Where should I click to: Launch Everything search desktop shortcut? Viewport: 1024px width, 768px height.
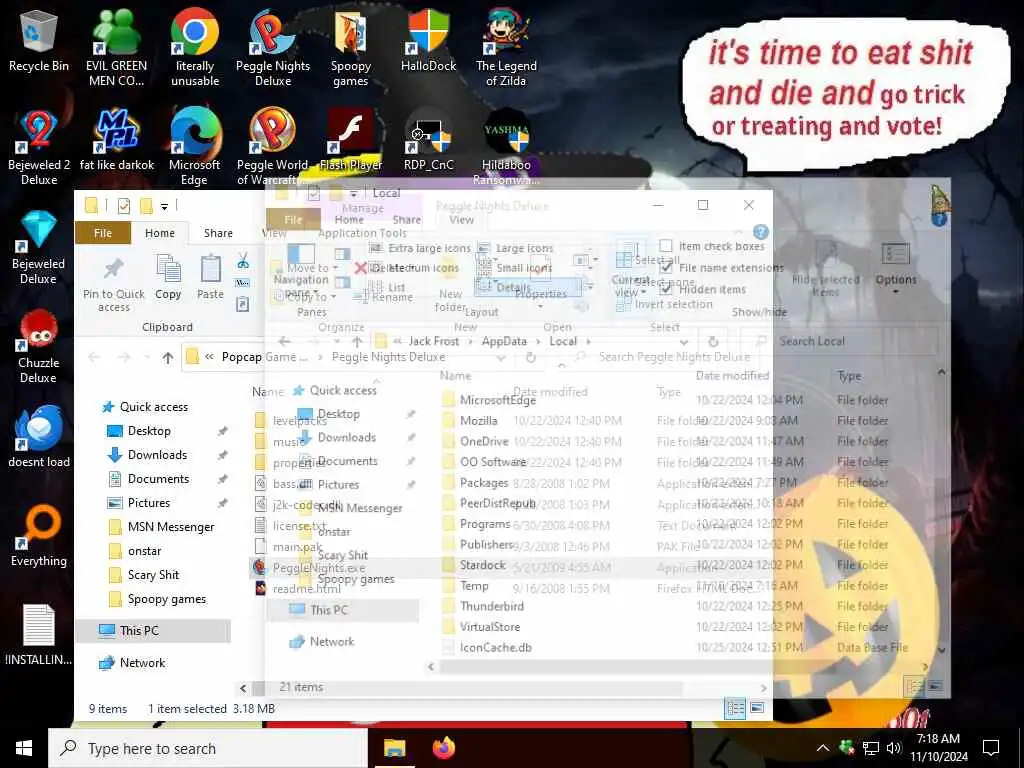click(x=39, y=536)
